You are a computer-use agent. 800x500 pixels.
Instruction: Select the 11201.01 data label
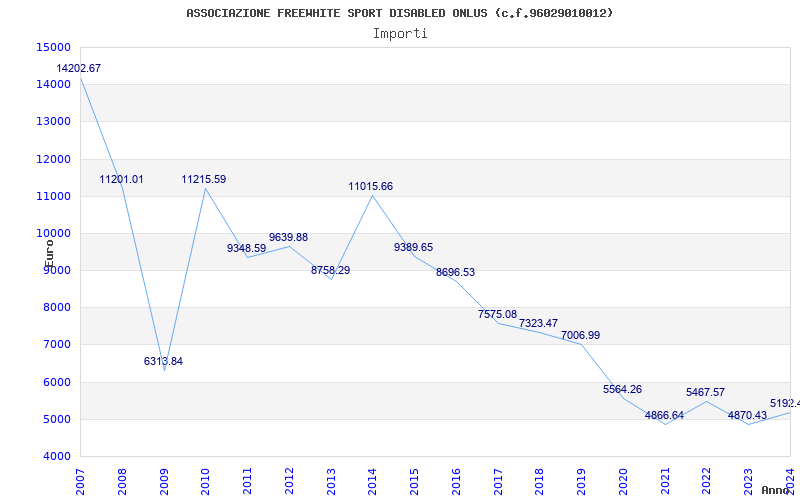pyautogui.click(x=121, y=180)
